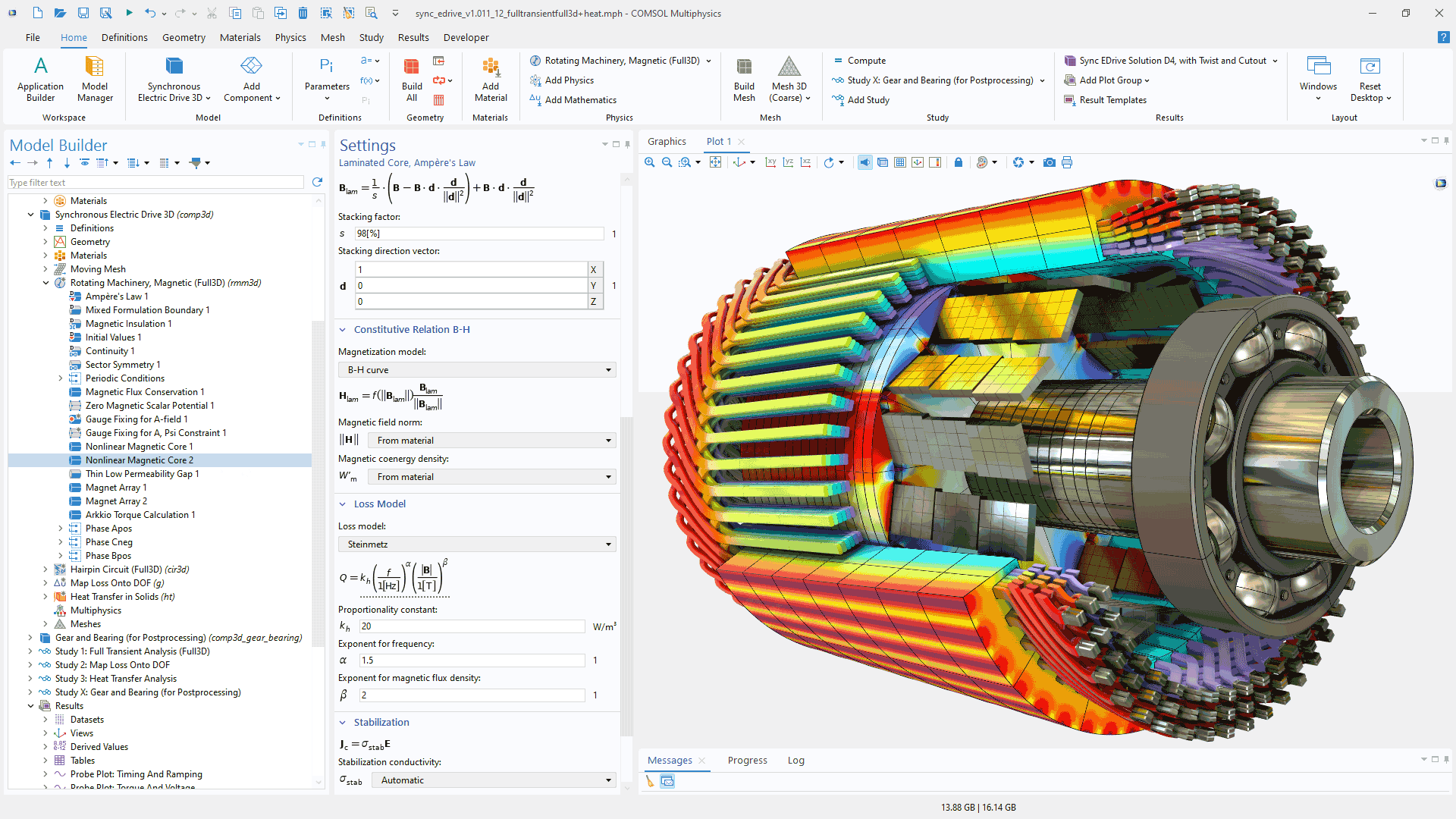
Task: Open the help question mark
Action: 1444,37
